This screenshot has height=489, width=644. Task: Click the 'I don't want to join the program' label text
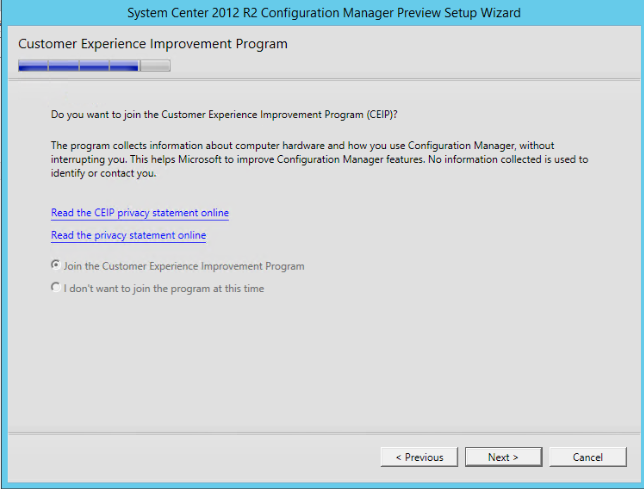point(164,289)
